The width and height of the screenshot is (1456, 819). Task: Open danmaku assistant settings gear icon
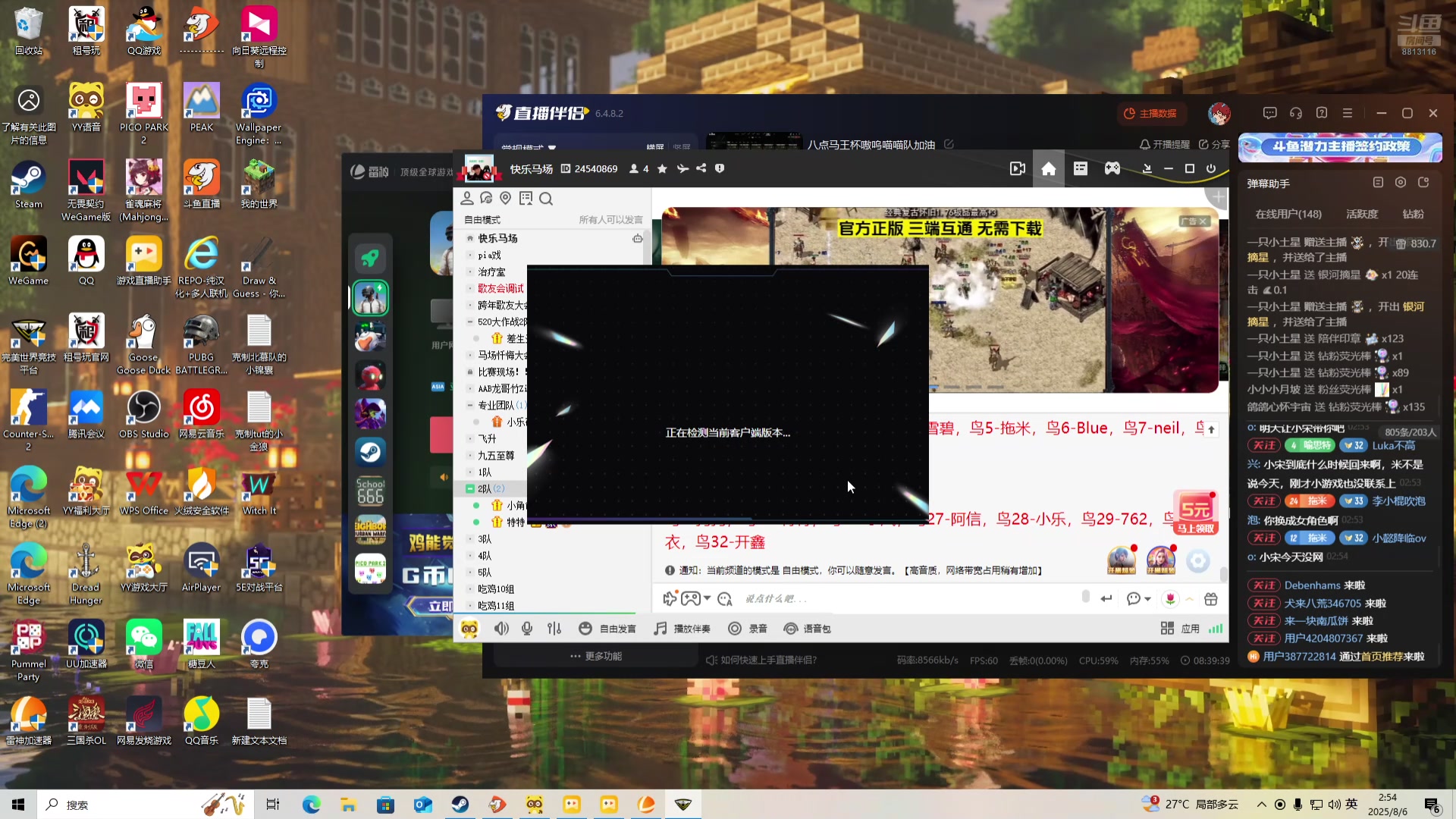pyautogui.click(x=1401, y=183)
